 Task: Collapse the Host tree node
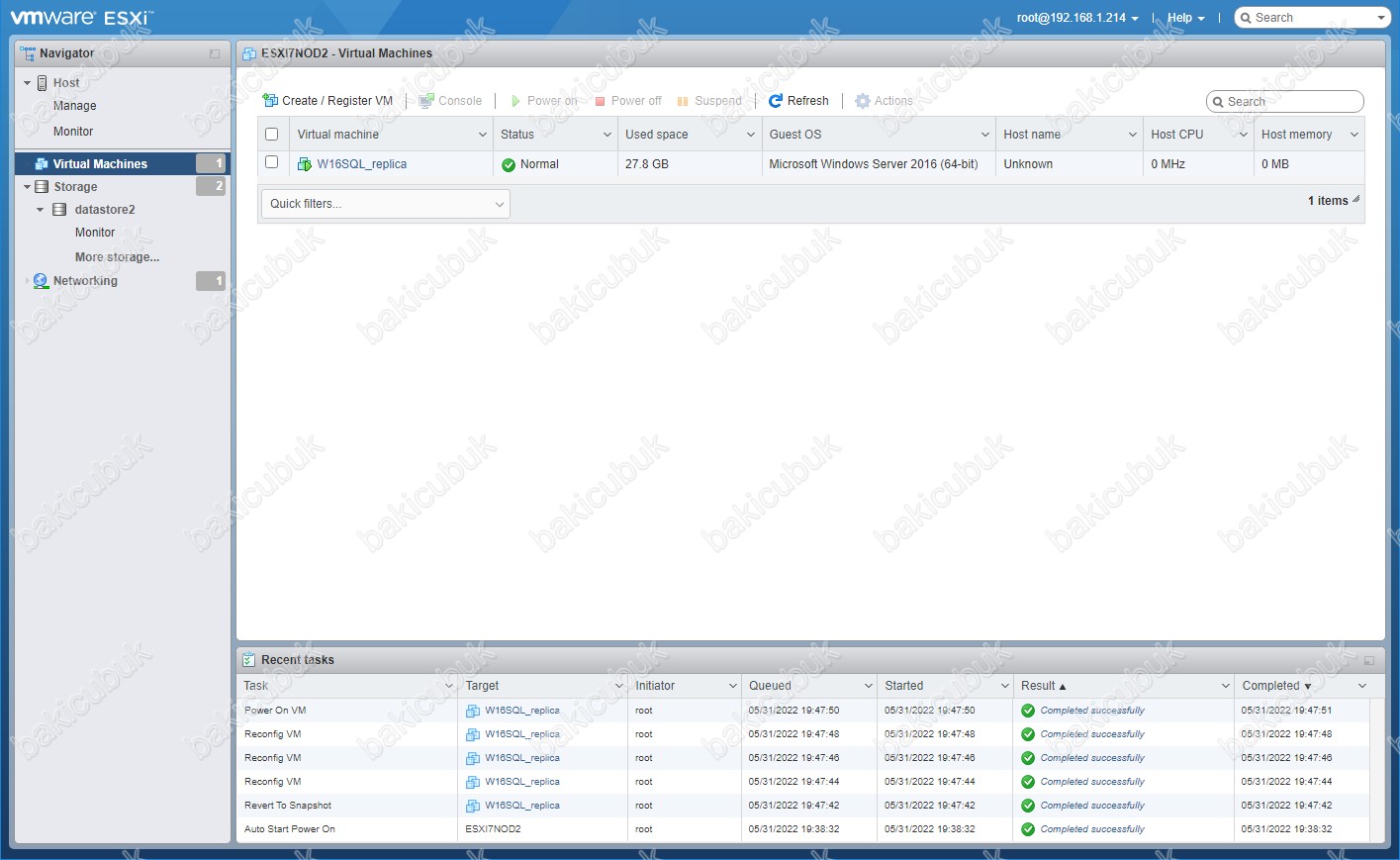pos(27,83)
